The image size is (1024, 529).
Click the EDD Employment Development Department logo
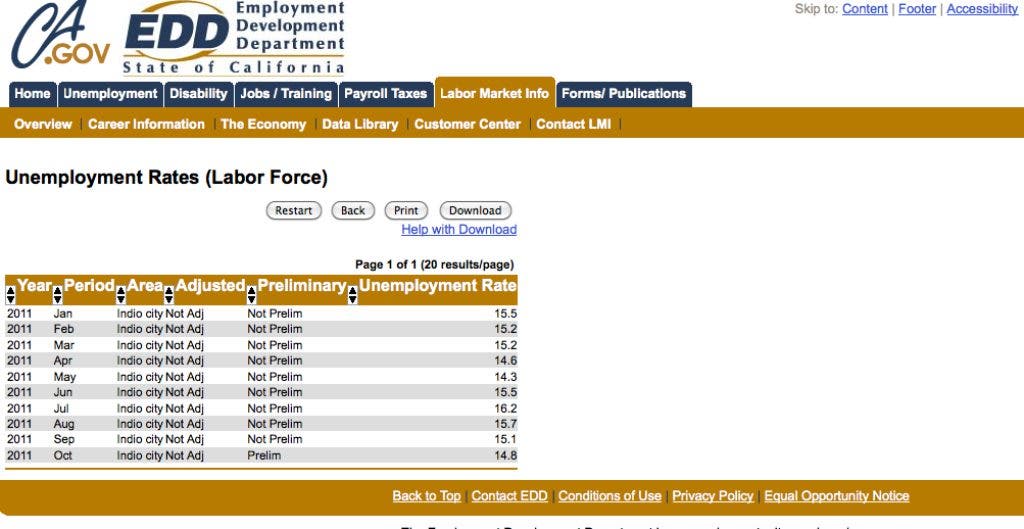click(234, 38)
